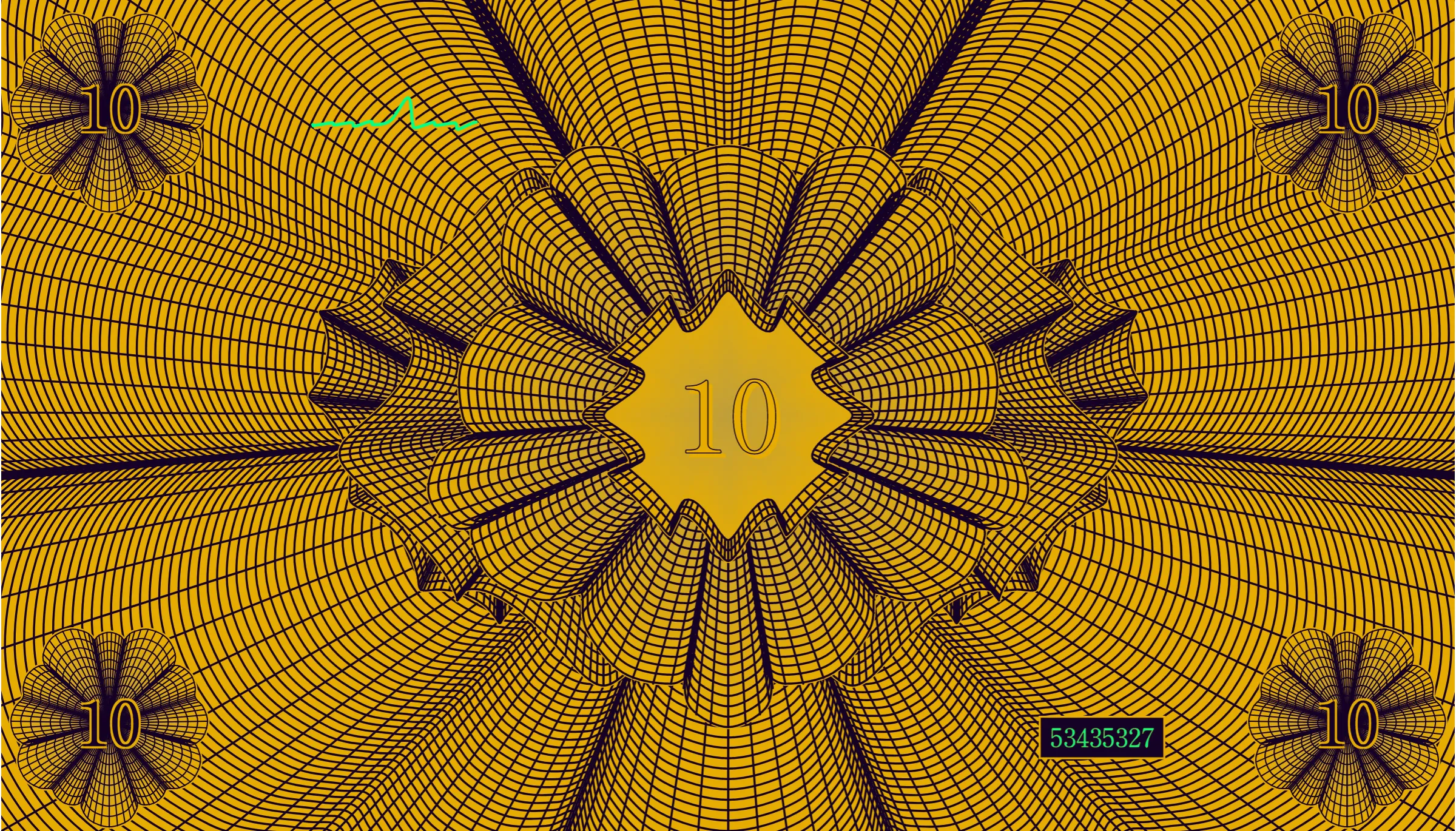Click the "10" in the top-right rosette
This screenshot has height=831, width=1456.
pyautogui.click(x=1348, y=109)
